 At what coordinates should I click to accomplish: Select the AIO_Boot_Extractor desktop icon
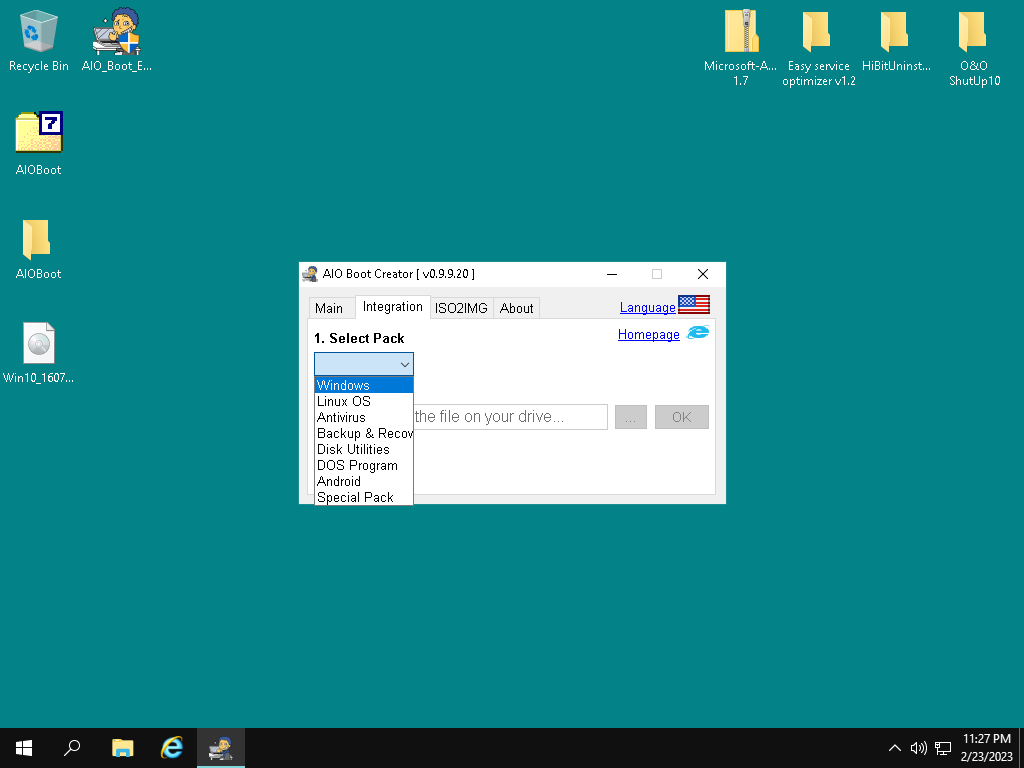click(116, 40)
